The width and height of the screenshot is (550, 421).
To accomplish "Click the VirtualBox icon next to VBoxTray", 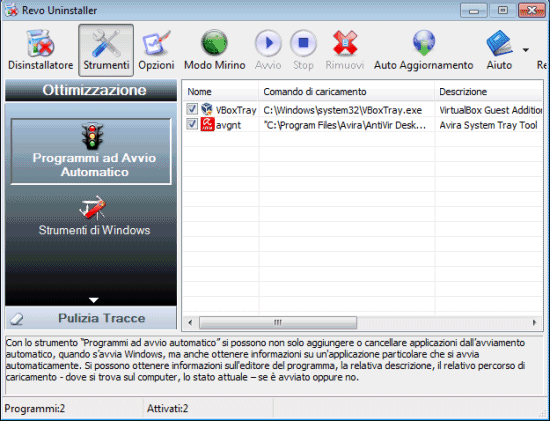I will pyautogui.click(x=207, y=109).
